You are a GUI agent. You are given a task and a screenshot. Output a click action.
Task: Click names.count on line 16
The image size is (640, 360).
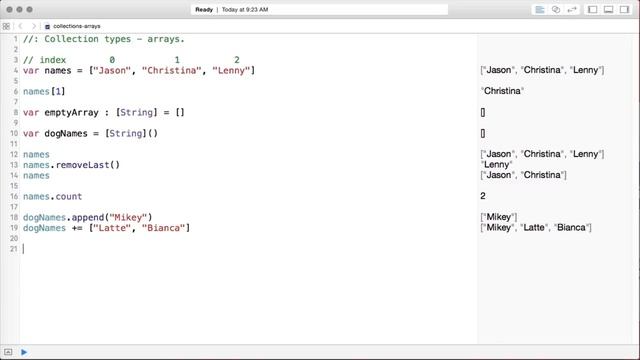tap(52, 197)
